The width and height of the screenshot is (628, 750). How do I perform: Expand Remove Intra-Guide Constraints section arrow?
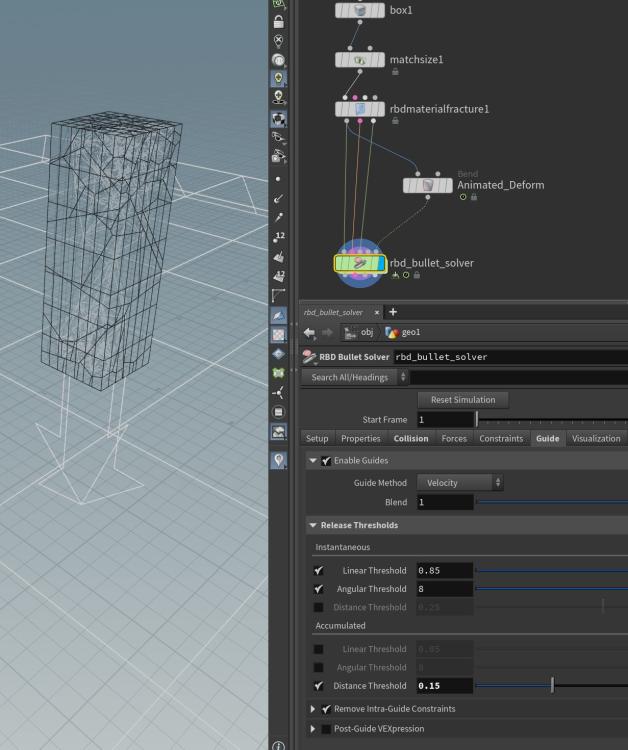313,709
